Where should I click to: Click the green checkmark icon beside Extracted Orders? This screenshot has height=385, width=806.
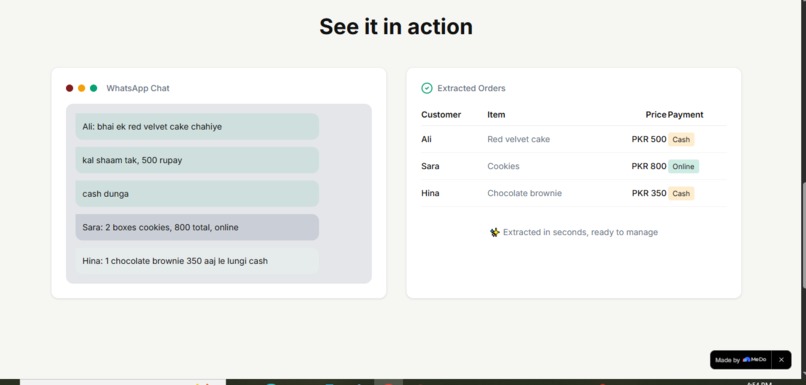pyautogui.click(x=427, y=88)
